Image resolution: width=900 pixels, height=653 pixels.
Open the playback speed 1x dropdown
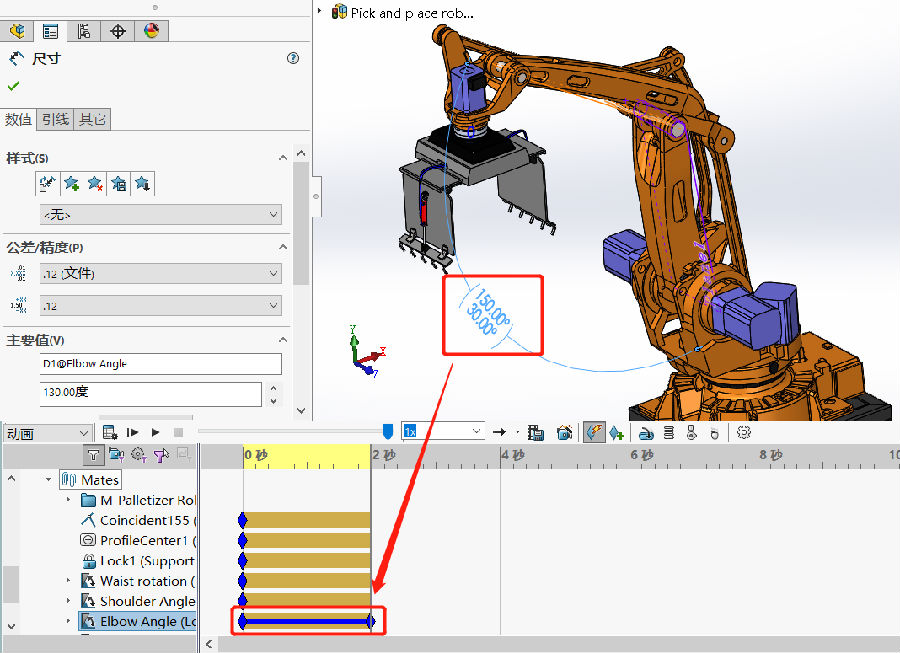point(442,432)
